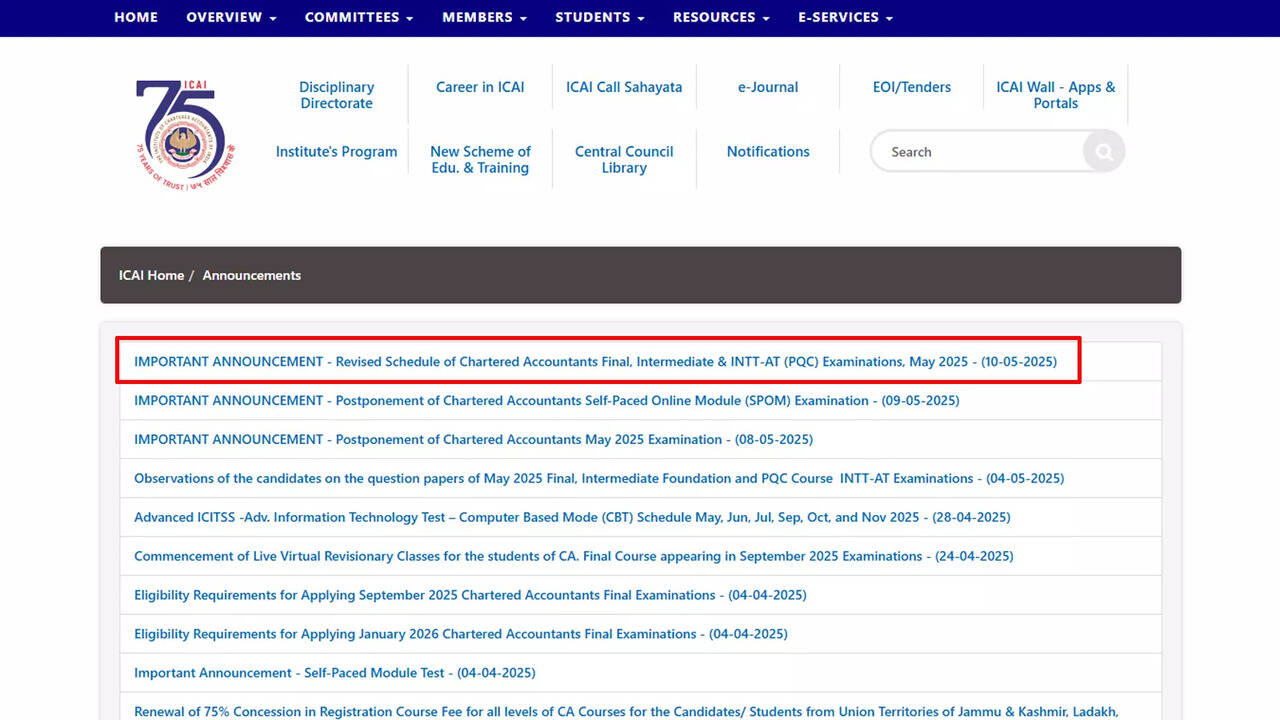Open Postponement of SPOM Examination announcement
The image size is (1280, 720).
pyautogui.click(x=546, y=401)
